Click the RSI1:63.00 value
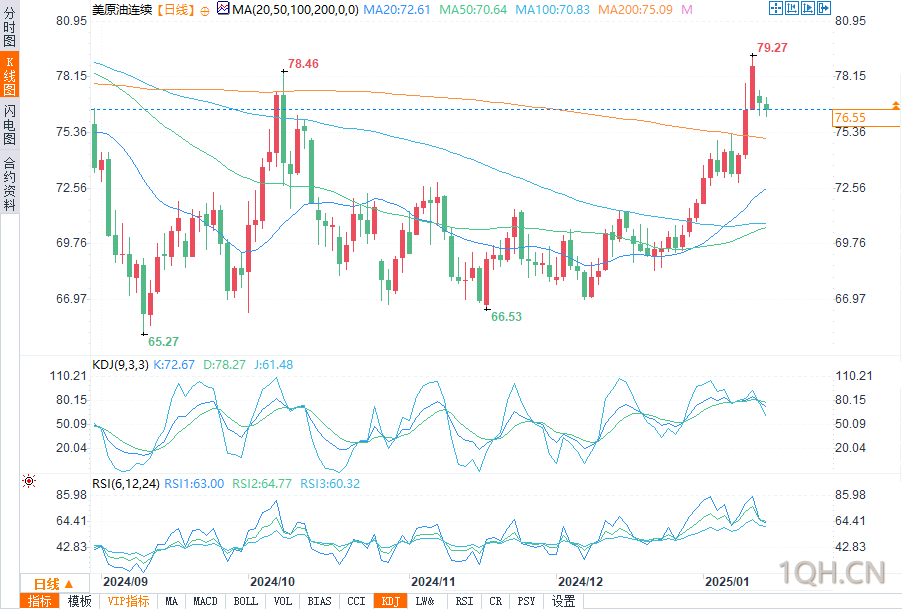This screenshot has width=902, height=609. 194,484
